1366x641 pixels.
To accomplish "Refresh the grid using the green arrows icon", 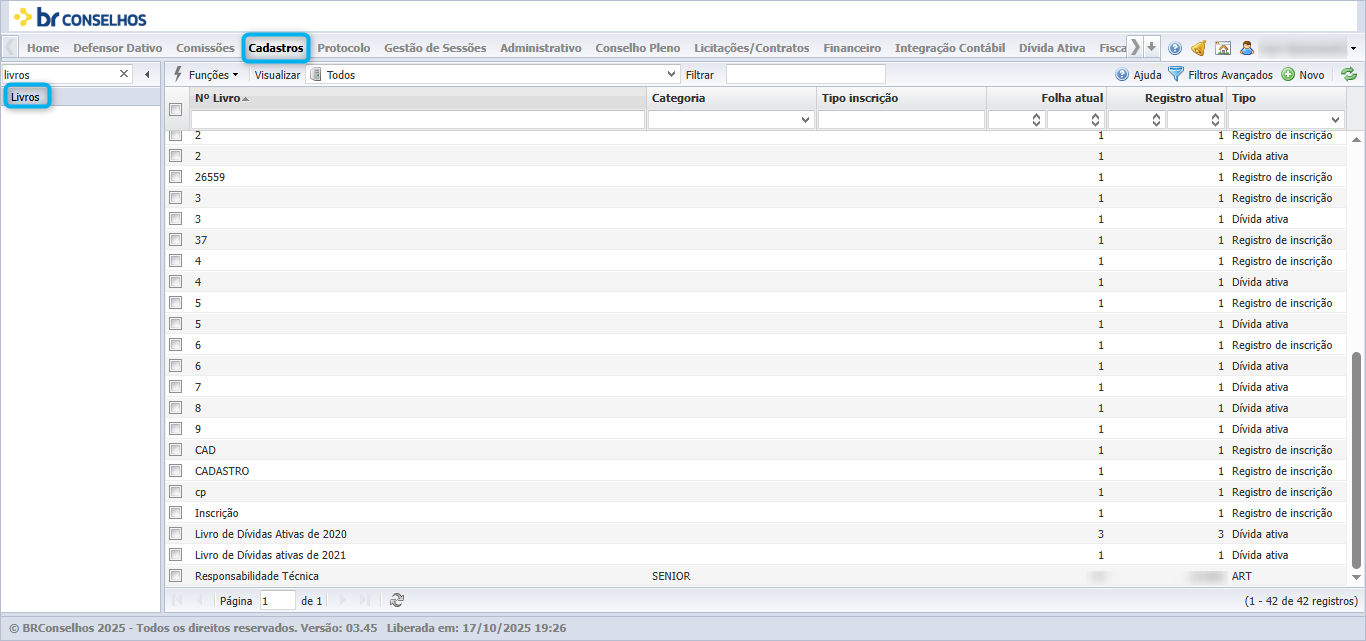I will [1349, 74].
